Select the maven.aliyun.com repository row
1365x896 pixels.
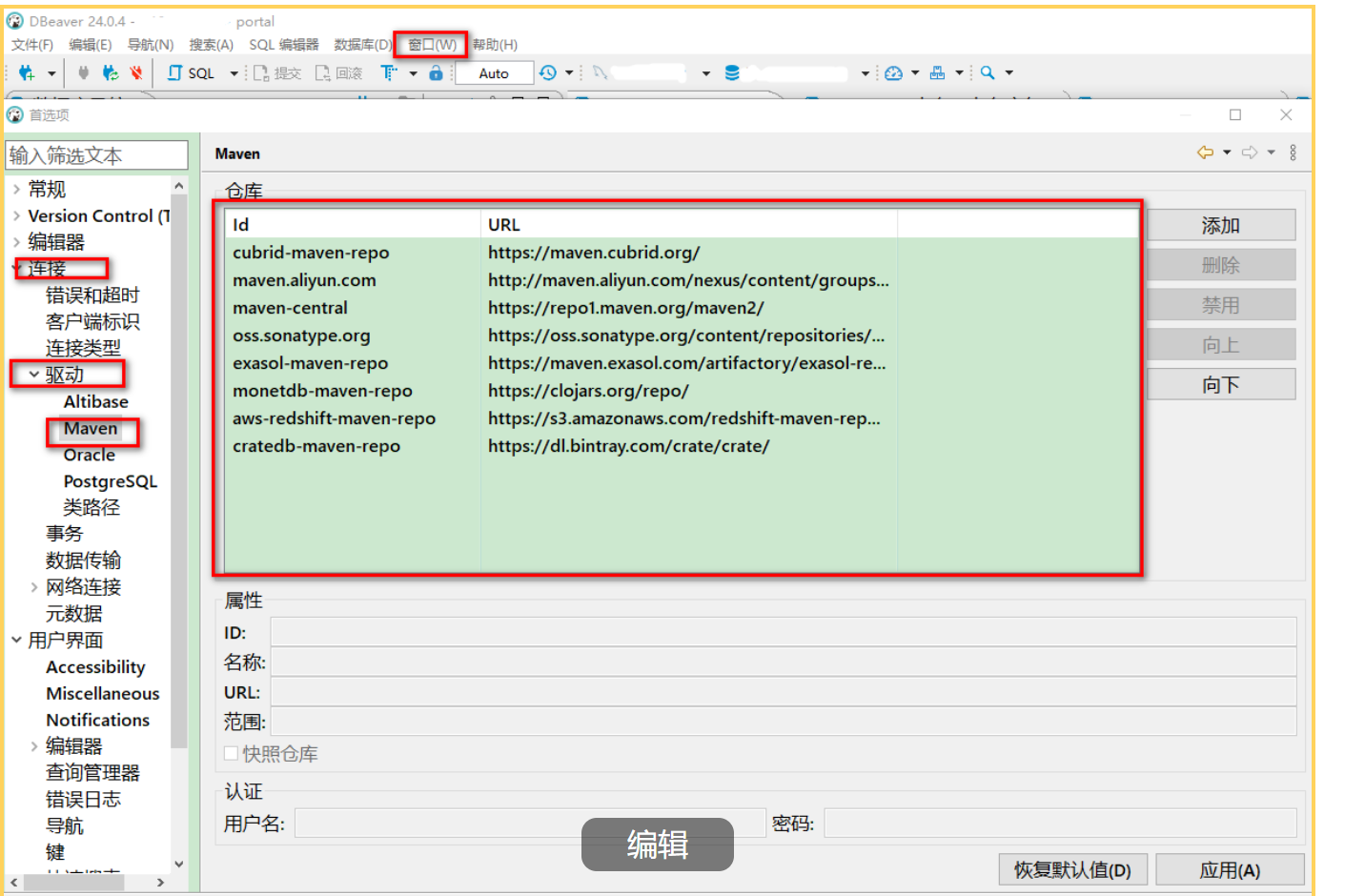pyautogui.click(x=682, y=280)
